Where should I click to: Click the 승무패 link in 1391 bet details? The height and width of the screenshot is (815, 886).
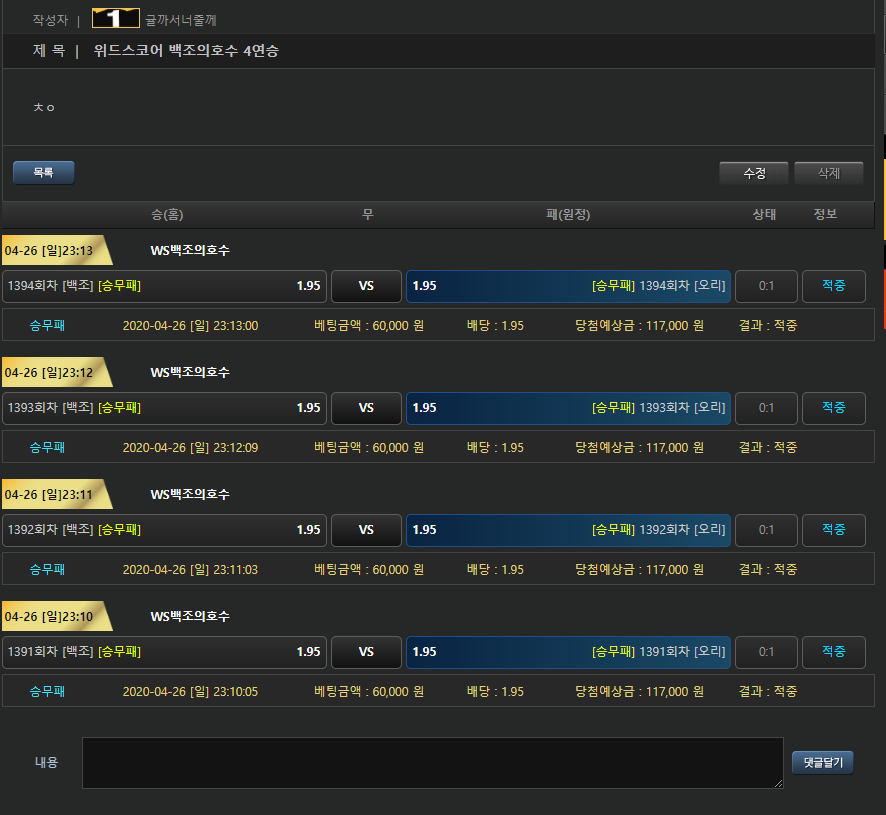coord(47,691)
